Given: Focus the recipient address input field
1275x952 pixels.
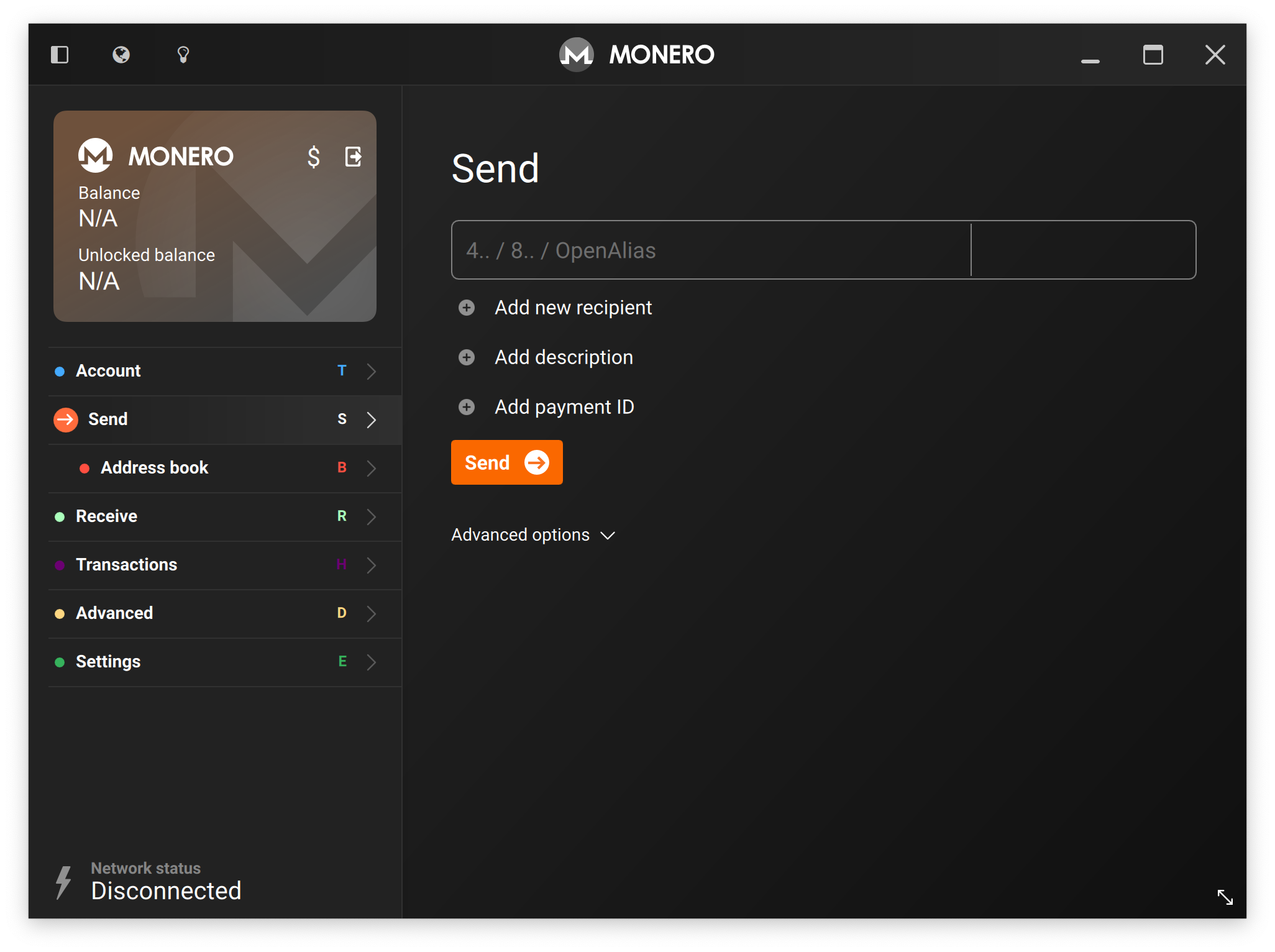Looking at the screenshot, I should [x=711, y=250].
